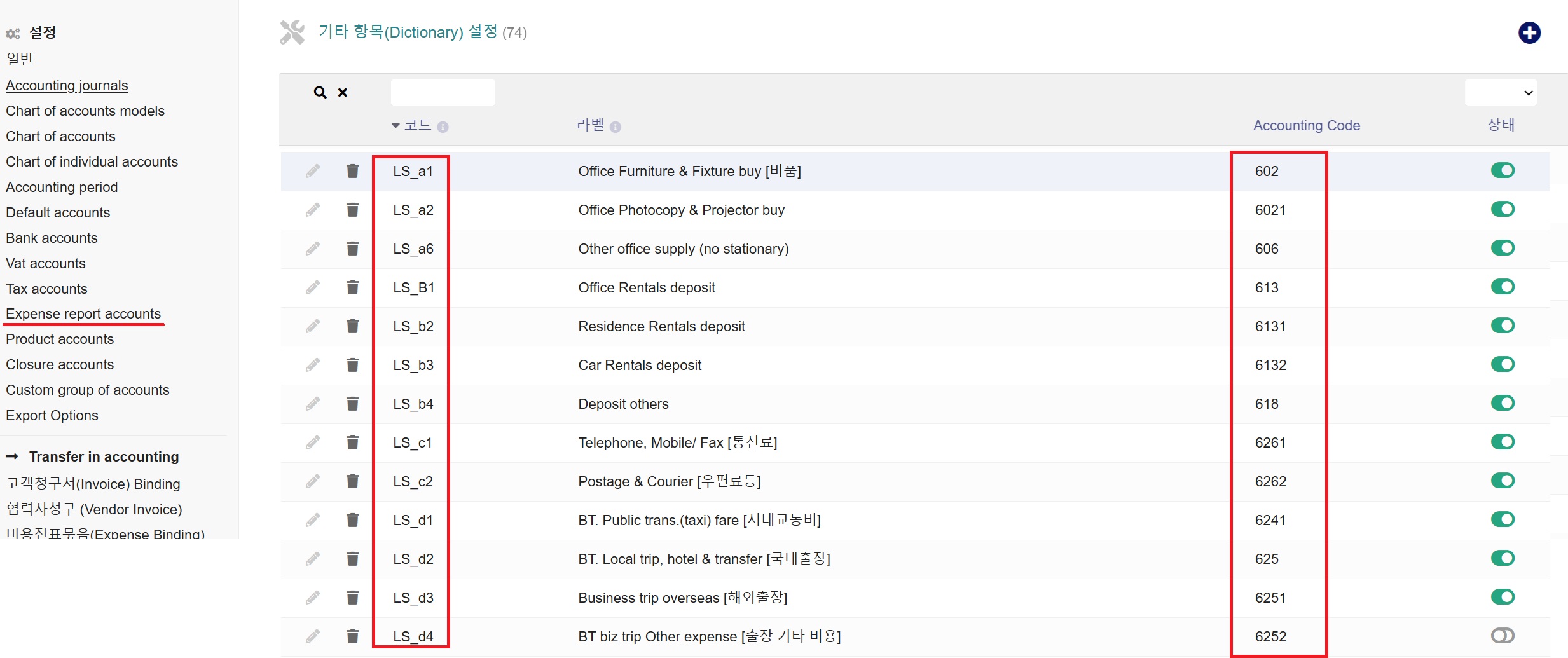Viewport: 1568px width, 658px height.
Task: Click the search magnifier icon in filter row
Action: click(x=320, y=93)
